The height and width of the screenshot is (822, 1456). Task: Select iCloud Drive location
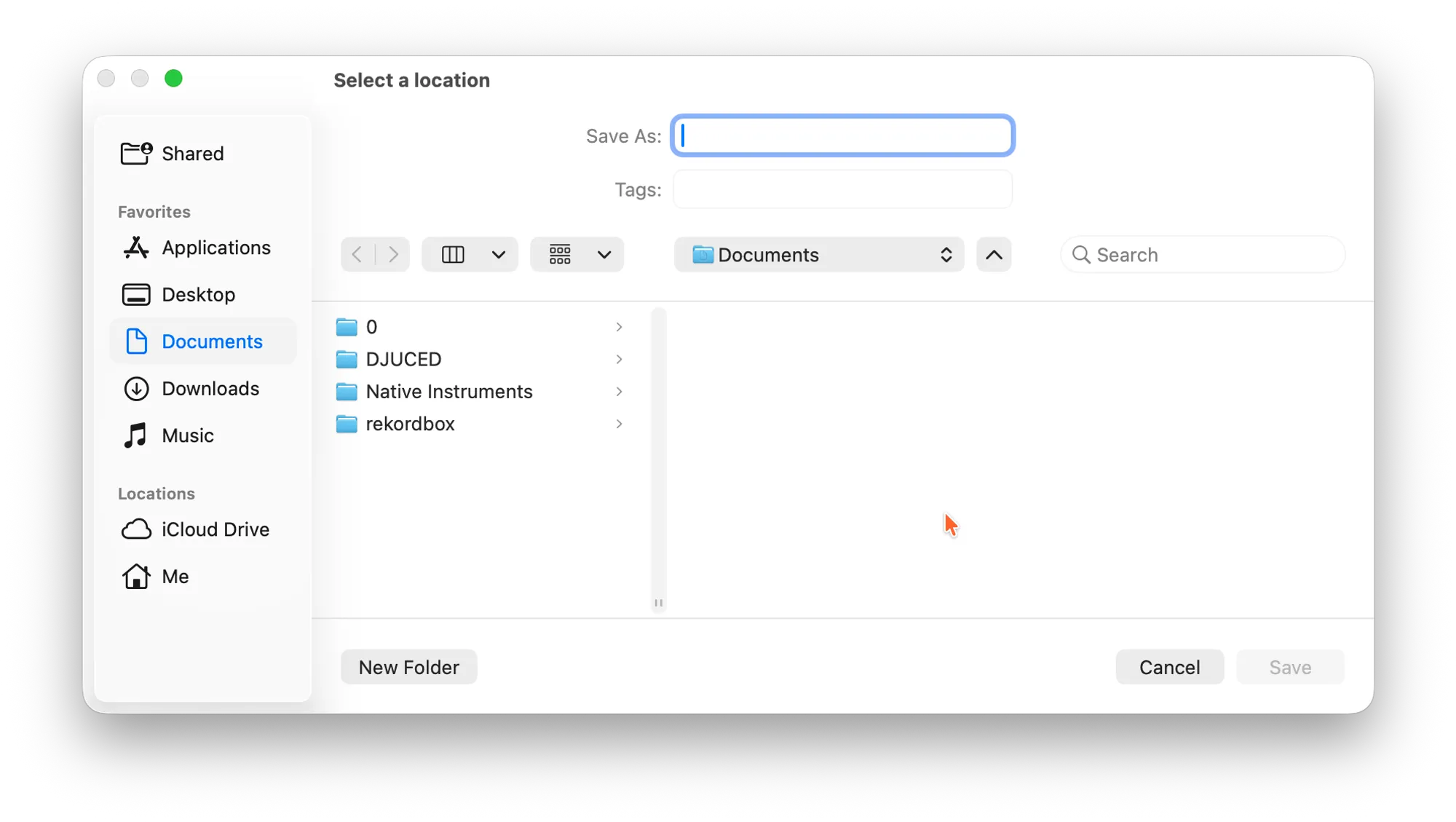click(x=215, y=529)
